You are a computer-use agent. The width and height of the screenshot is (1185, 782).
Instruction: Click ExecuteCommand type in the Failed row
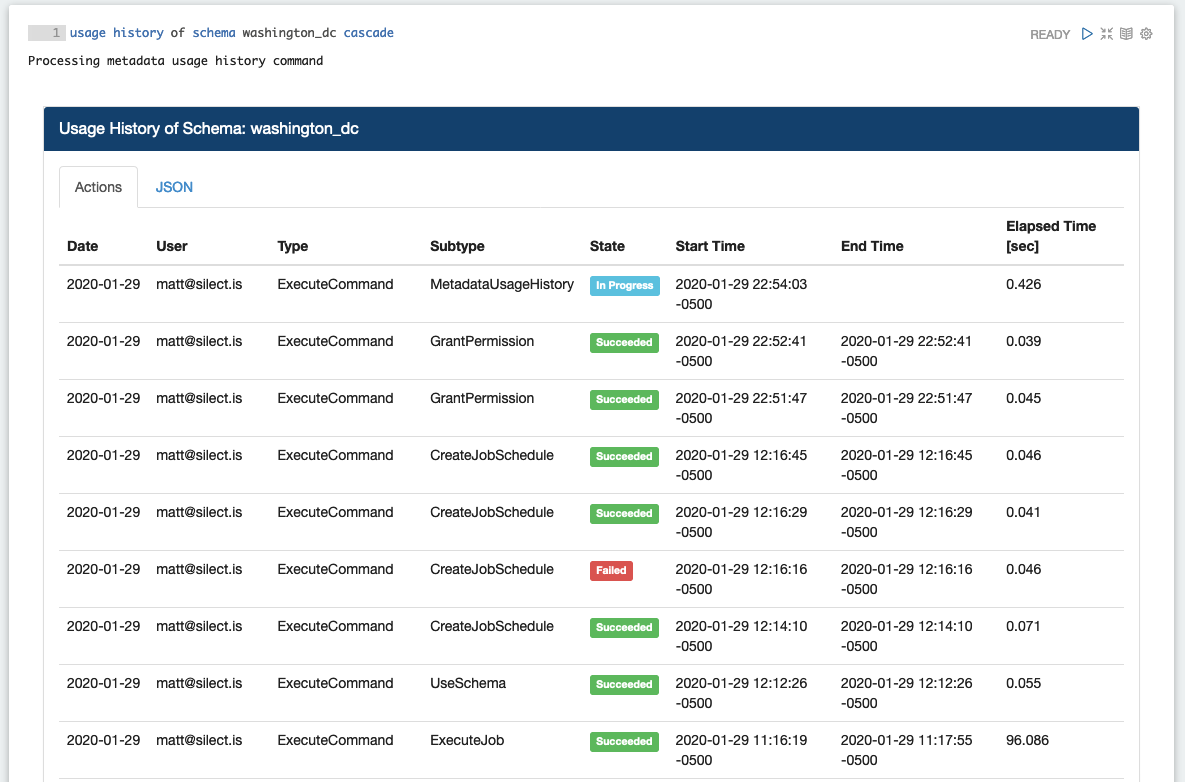pyautogui.click(x=335, y=570)
